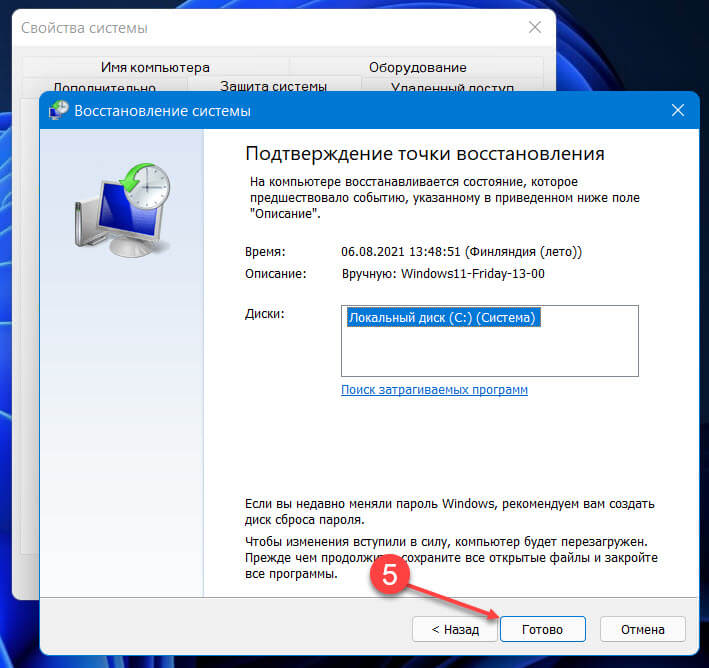Select Локальный диск (C:) (Система) in disks list
Image resolution: width=709 pixels, height=668 pixels.
[x=444, y=317]
